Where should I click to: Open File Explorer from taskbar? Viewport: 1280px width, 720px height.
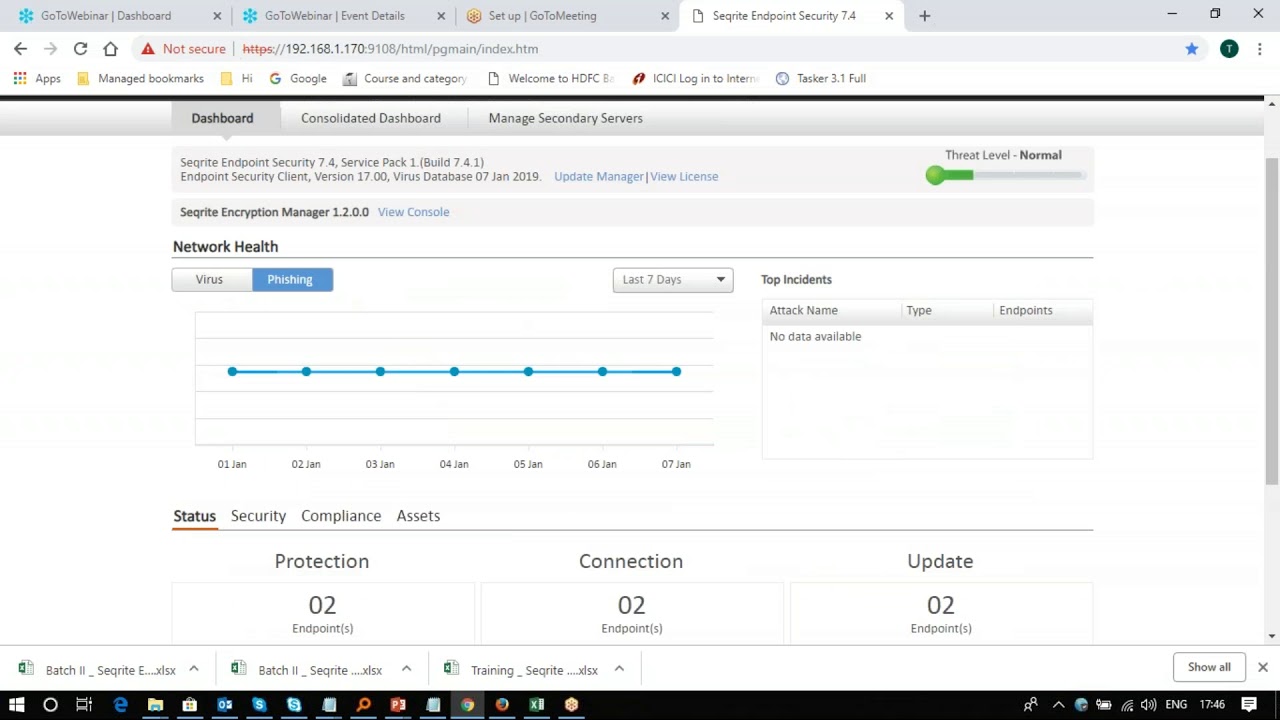[x=155, y=704]
